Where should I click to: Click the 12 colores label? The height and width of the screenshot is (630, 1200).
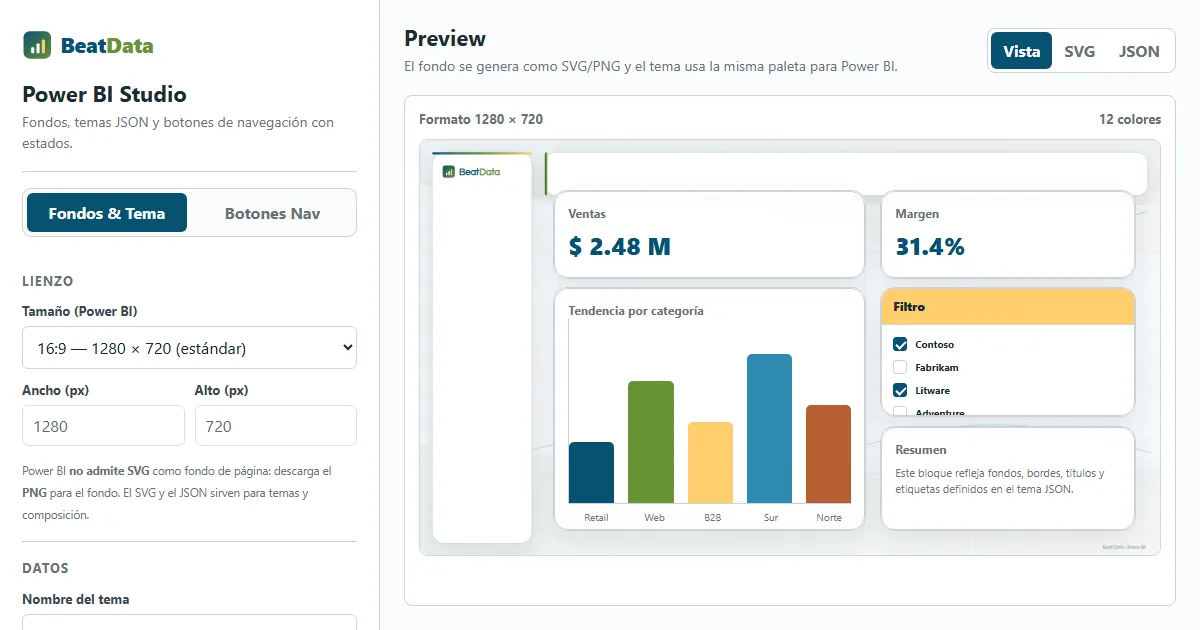(x=1130, y=119)
